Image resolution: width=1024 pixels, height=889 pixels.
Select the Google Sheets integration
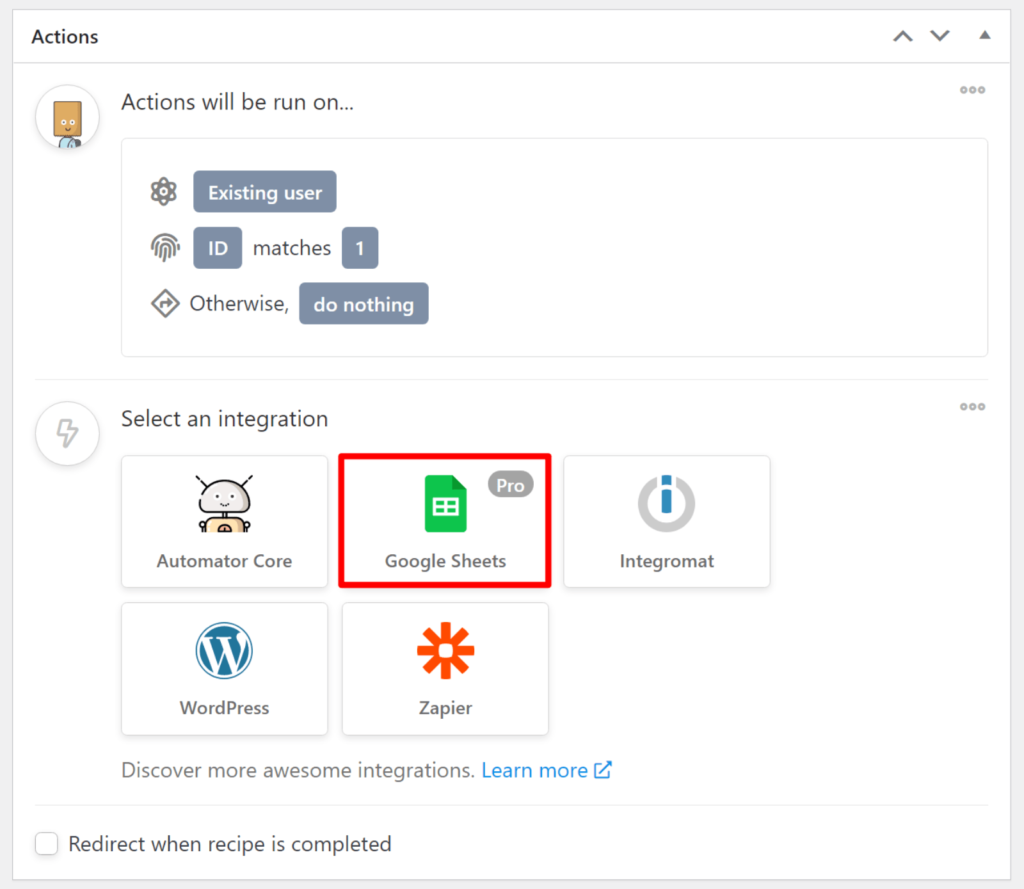pyautogui.click(x=445, y=521)
